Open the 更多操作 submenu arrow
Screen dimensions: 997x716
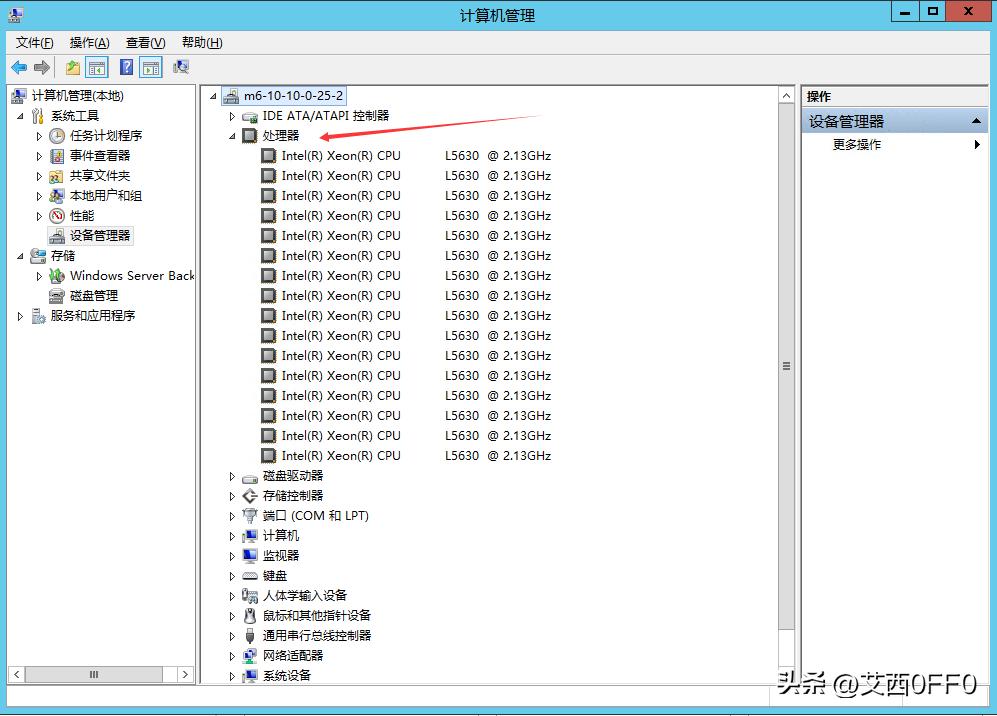pos(977,144)
